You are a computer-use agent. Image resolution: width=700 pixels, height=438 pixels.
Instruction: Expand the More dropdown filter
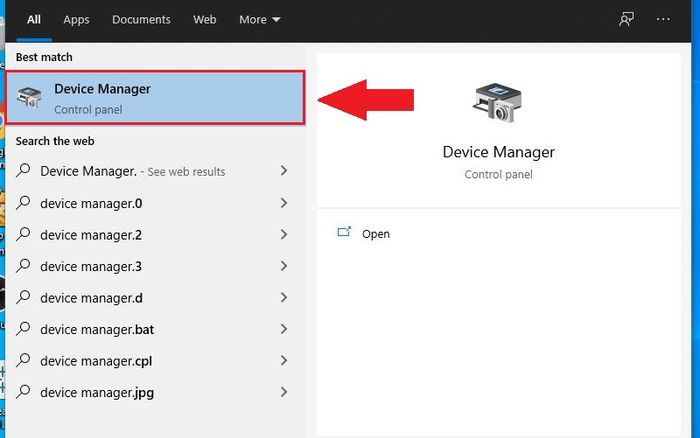[259, 20]
